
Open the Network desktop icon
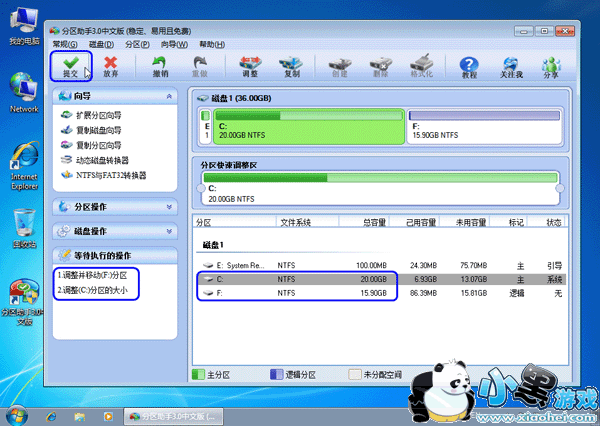point(24,93)
